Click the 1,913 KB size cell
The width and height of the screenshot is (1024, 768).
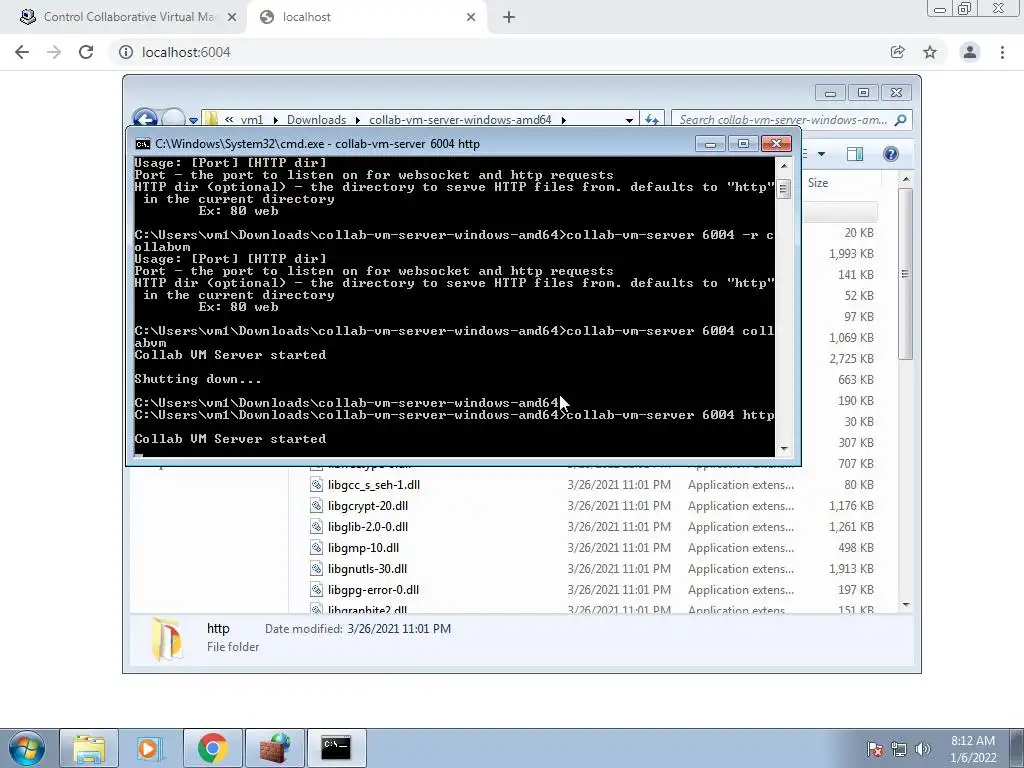point(851,569)
